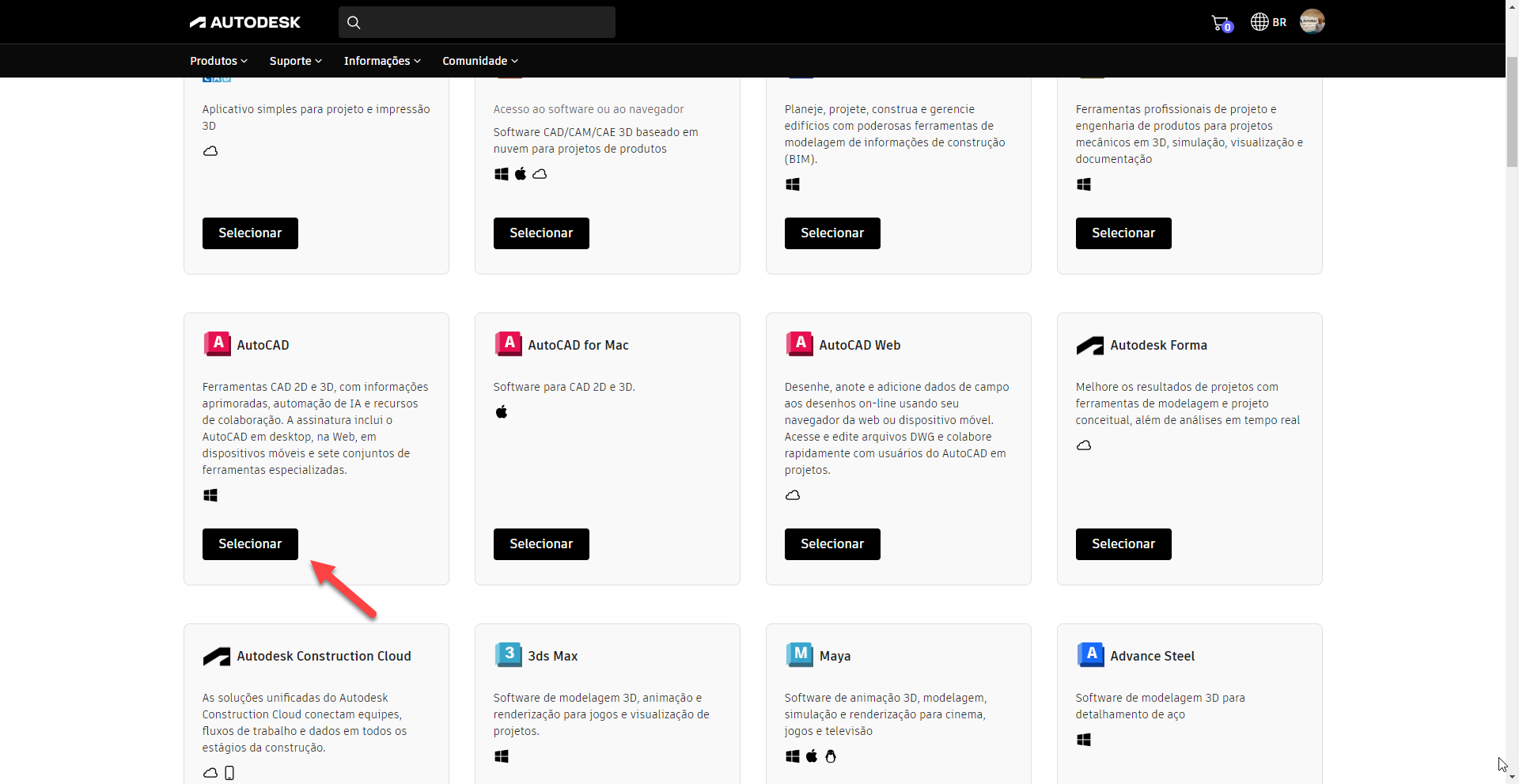Image resolution: width=1519 pixels, height=784 pixels.
Task: Click Selecionar on the CAD/CAM/CAE card
Action: click(541, 233)
